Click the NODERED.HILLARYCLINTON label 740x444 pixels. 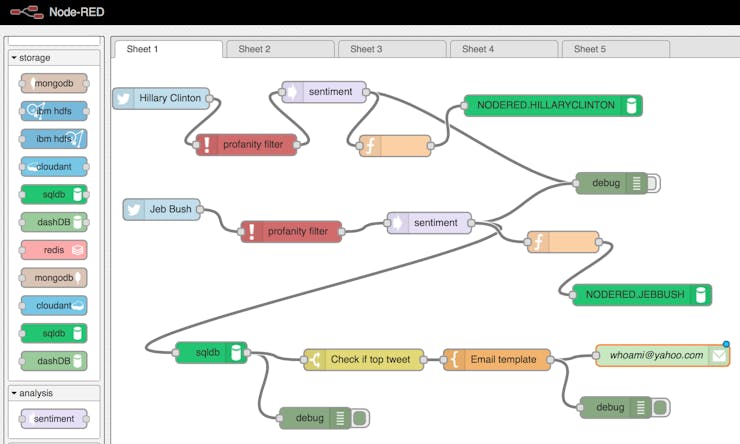pos(546,105)
